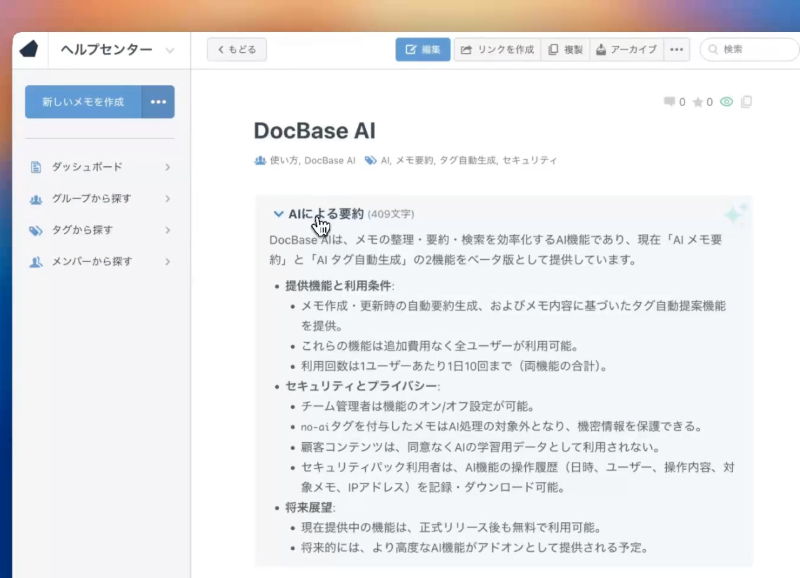Click the ダッシュボード document icon
Image resolution: width=800 pixels, height=578 pixels.
pyautogui.click(x=36, y=167)
